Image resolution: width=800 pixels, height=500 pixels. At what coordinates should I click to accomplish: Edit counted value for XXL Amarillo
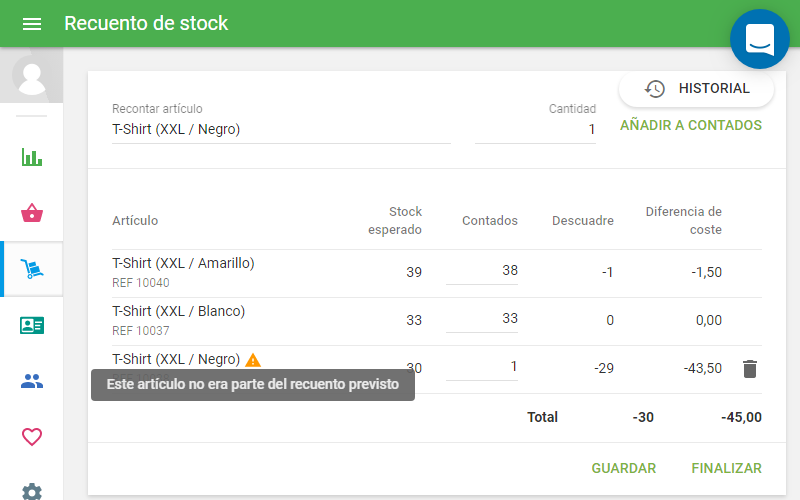coord(482,271)
